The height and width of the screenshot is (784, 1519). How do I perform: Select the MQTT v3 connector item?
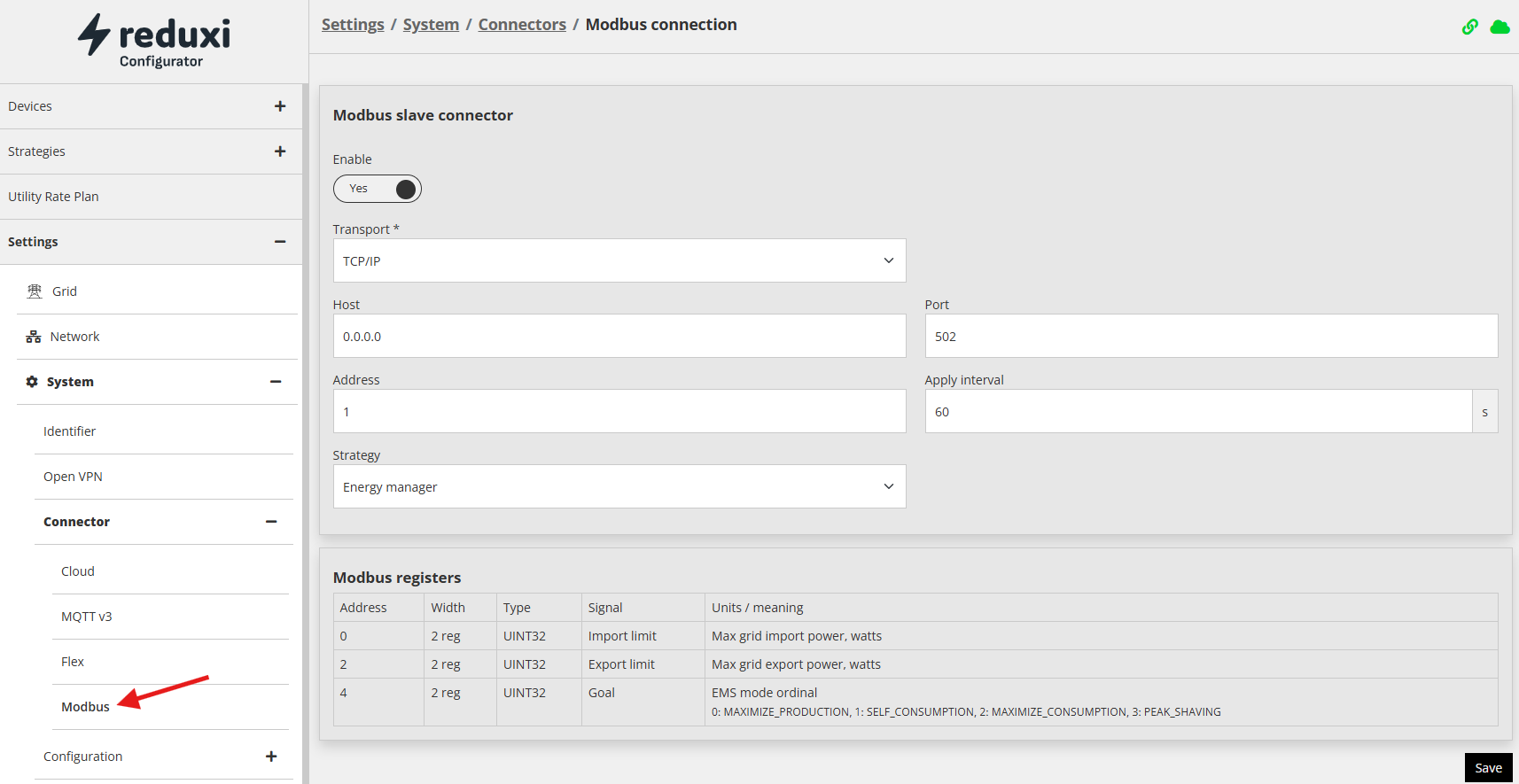tap(170, 617)
